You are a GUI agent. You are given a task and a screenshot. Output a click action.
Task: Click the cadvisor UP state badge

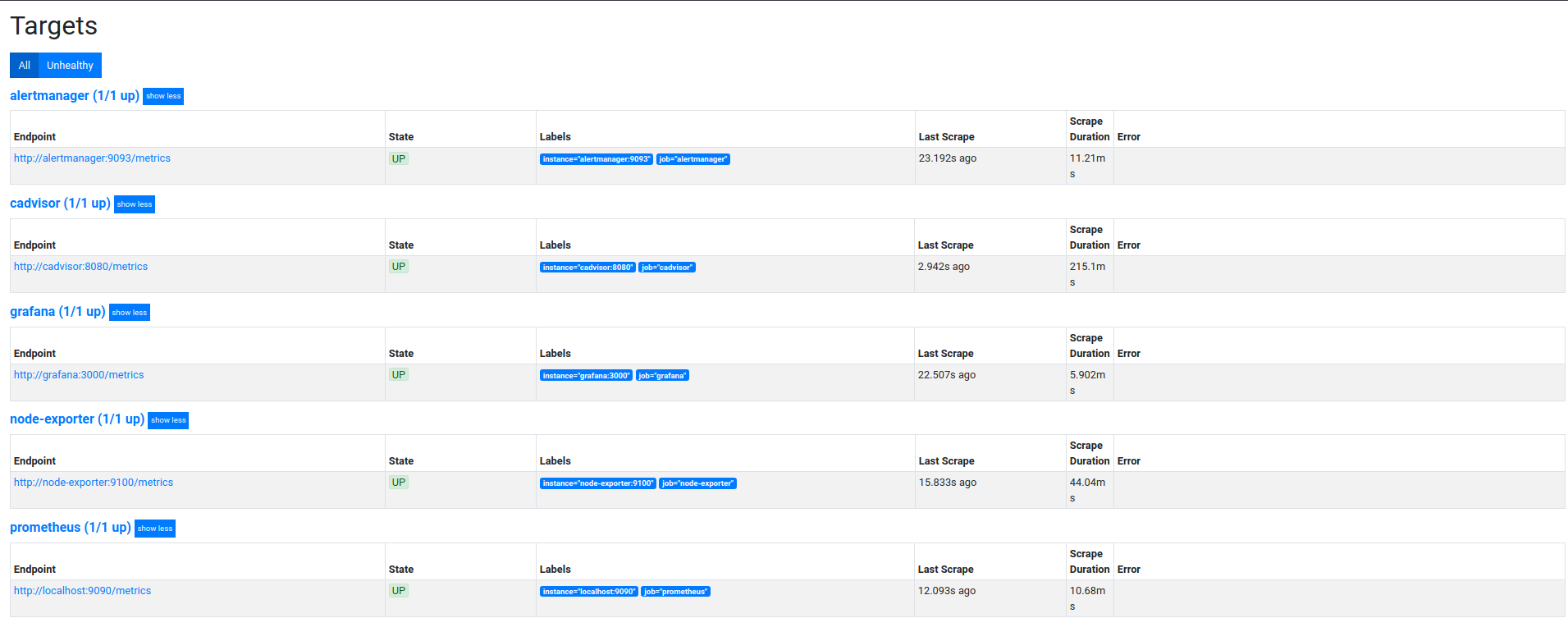[x=399, y=267]
